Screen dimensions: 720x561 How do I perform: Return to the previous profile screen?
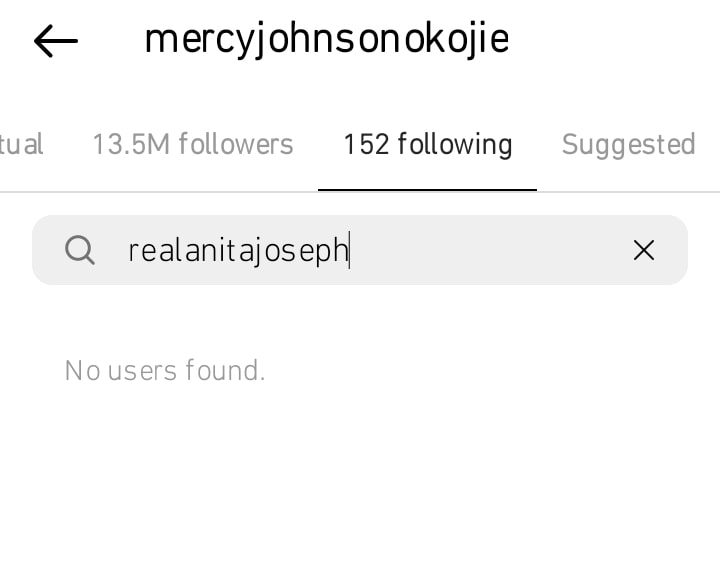pyautogui.click(x=56, y=41)
